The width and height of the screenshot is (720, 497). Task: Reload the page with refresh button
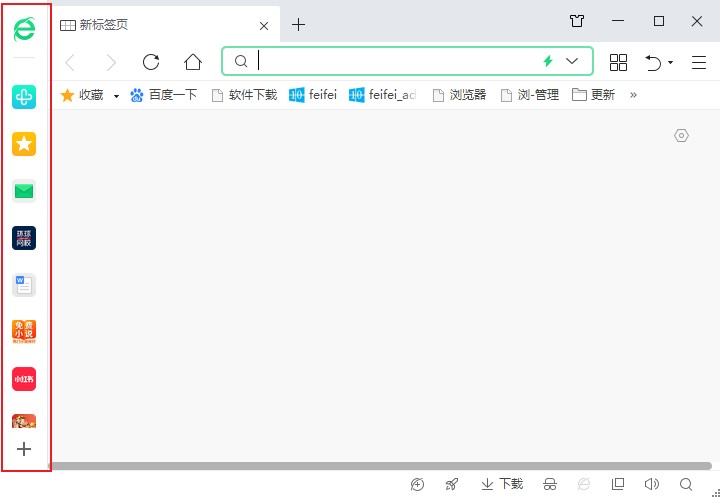[x=151, y=62]
